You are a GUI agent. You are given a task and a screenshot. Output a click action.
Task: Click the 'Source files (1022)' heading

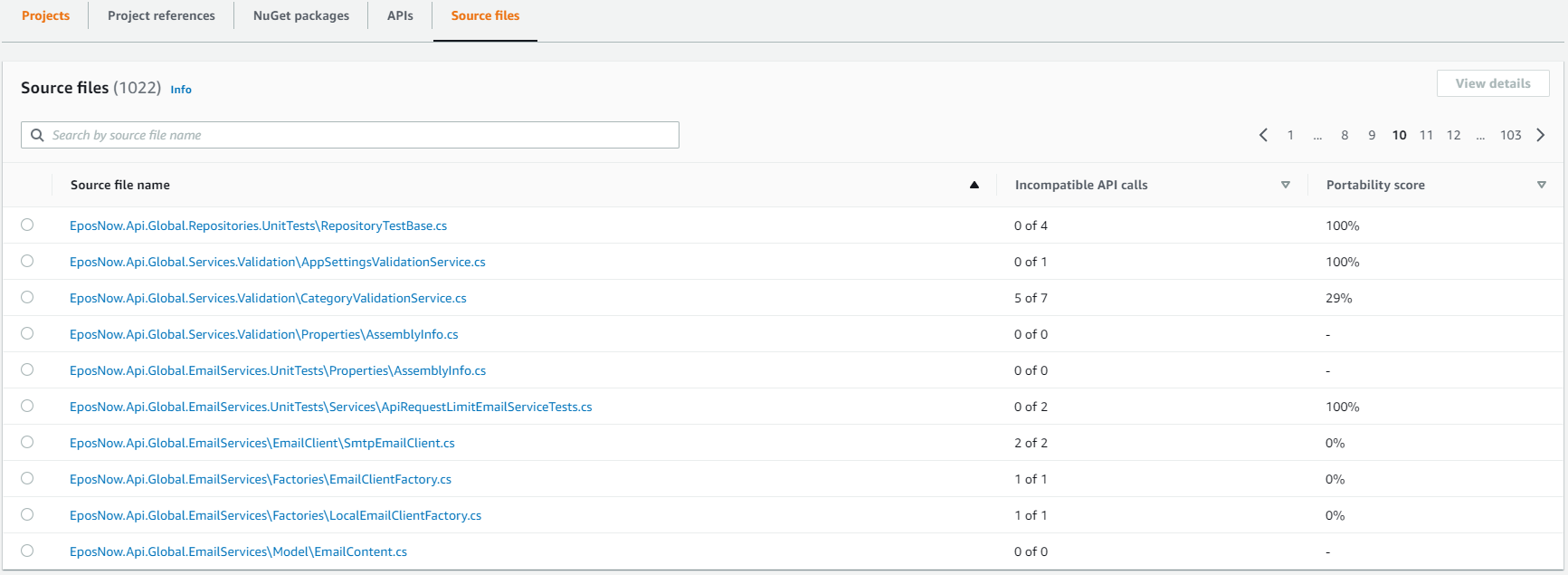90,88
